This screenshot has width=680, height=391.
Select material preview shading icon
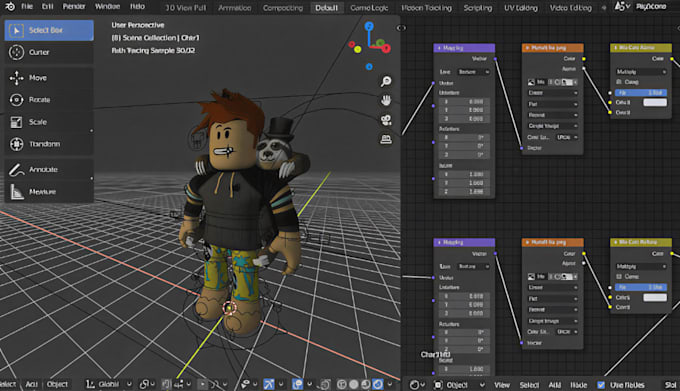[366, 384]
